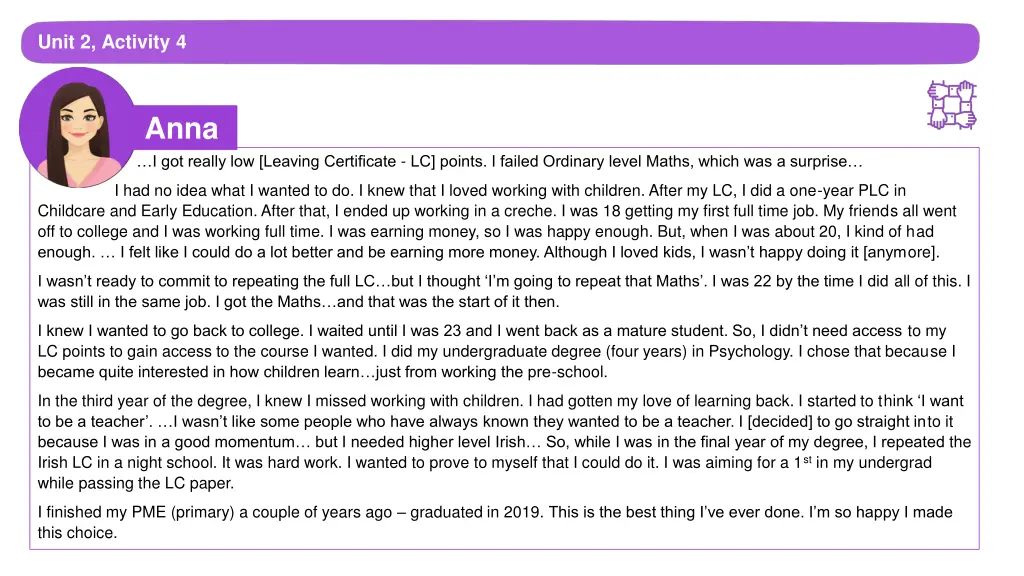This screenshot has width=1024, height=576.
Task: Click the Anna name label
Action: pos(182,128)
